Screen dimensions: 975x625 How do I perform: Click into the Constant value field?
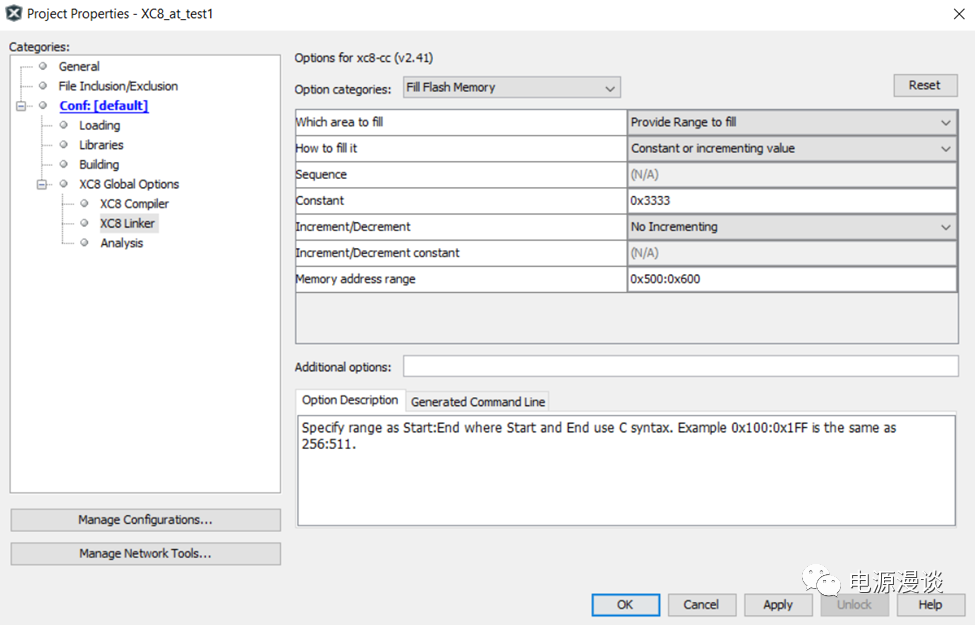(790, 201)
